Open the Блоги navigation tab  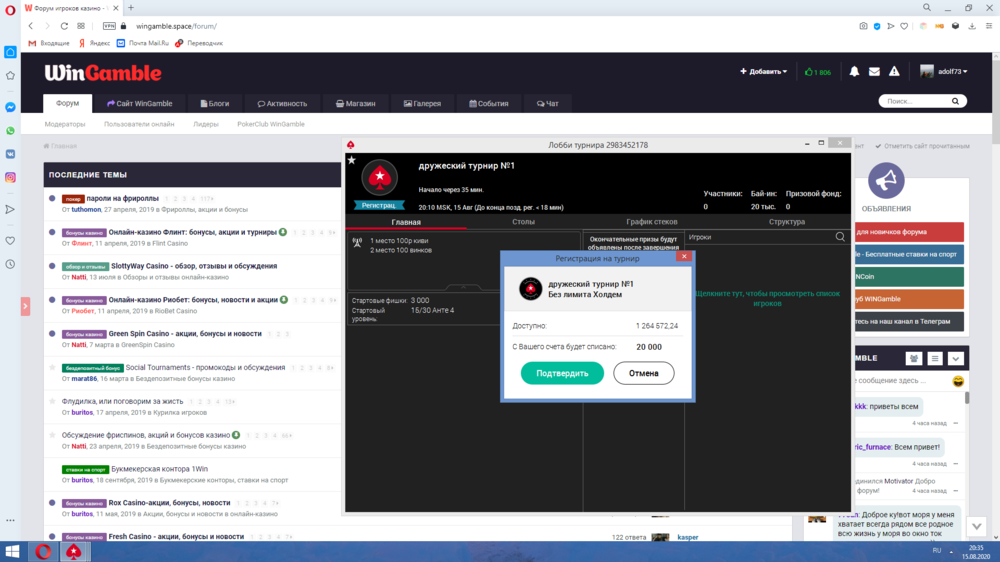(213, 103)
